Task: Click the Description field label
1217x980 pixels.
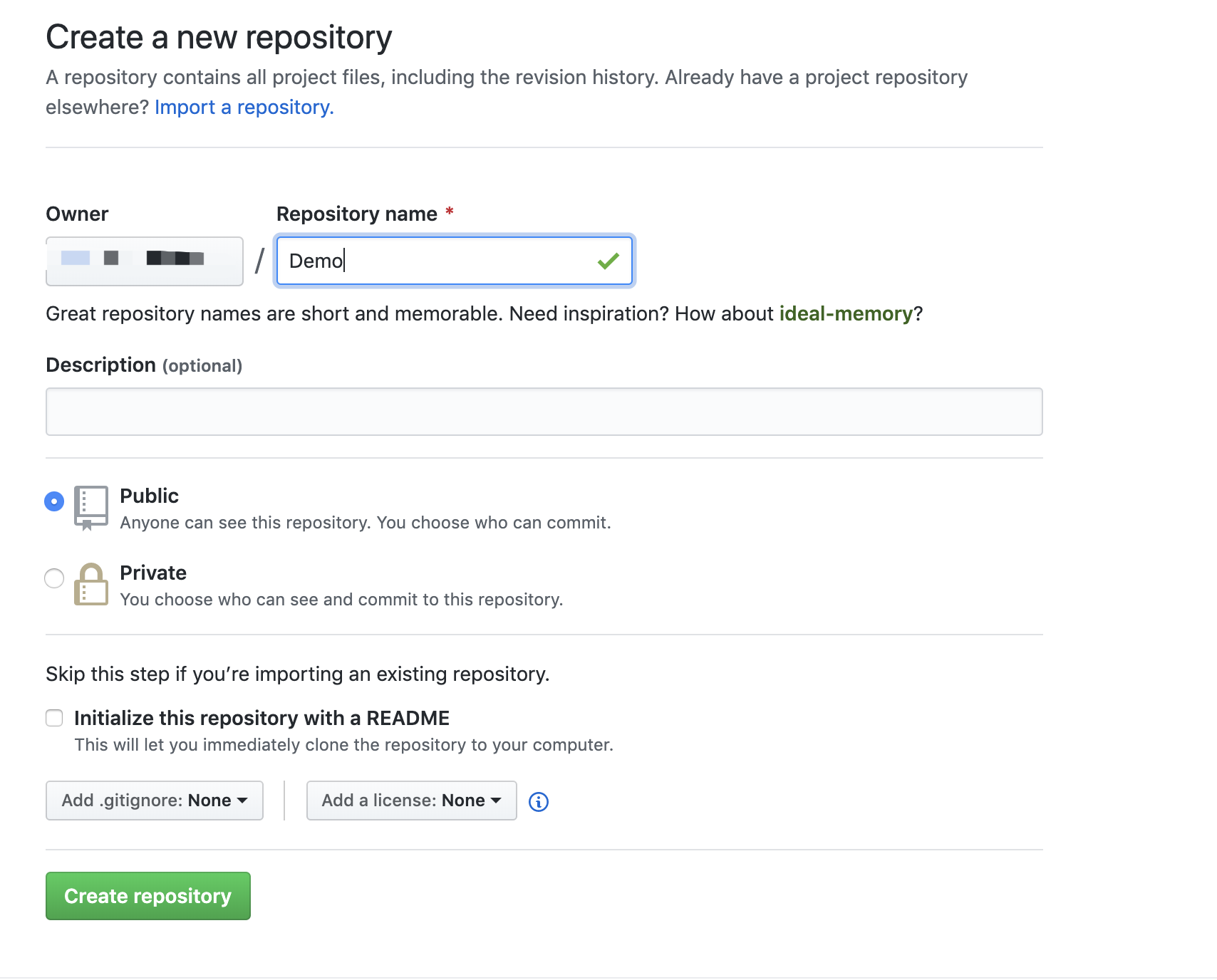Action: point(100,365)
